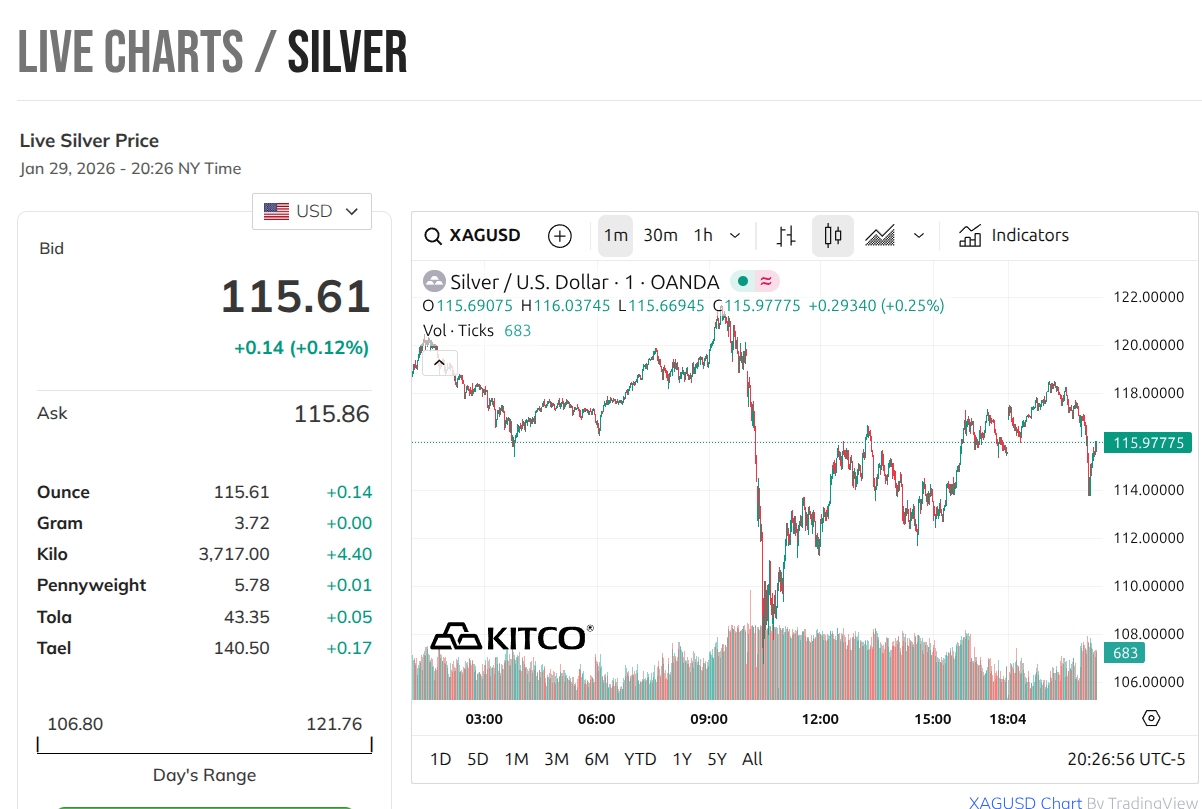The width and height of the screenshot is (1202, 809).
Task: Click the 20:26:56 UTC-5 timezone button
Action: point(1126,759)
